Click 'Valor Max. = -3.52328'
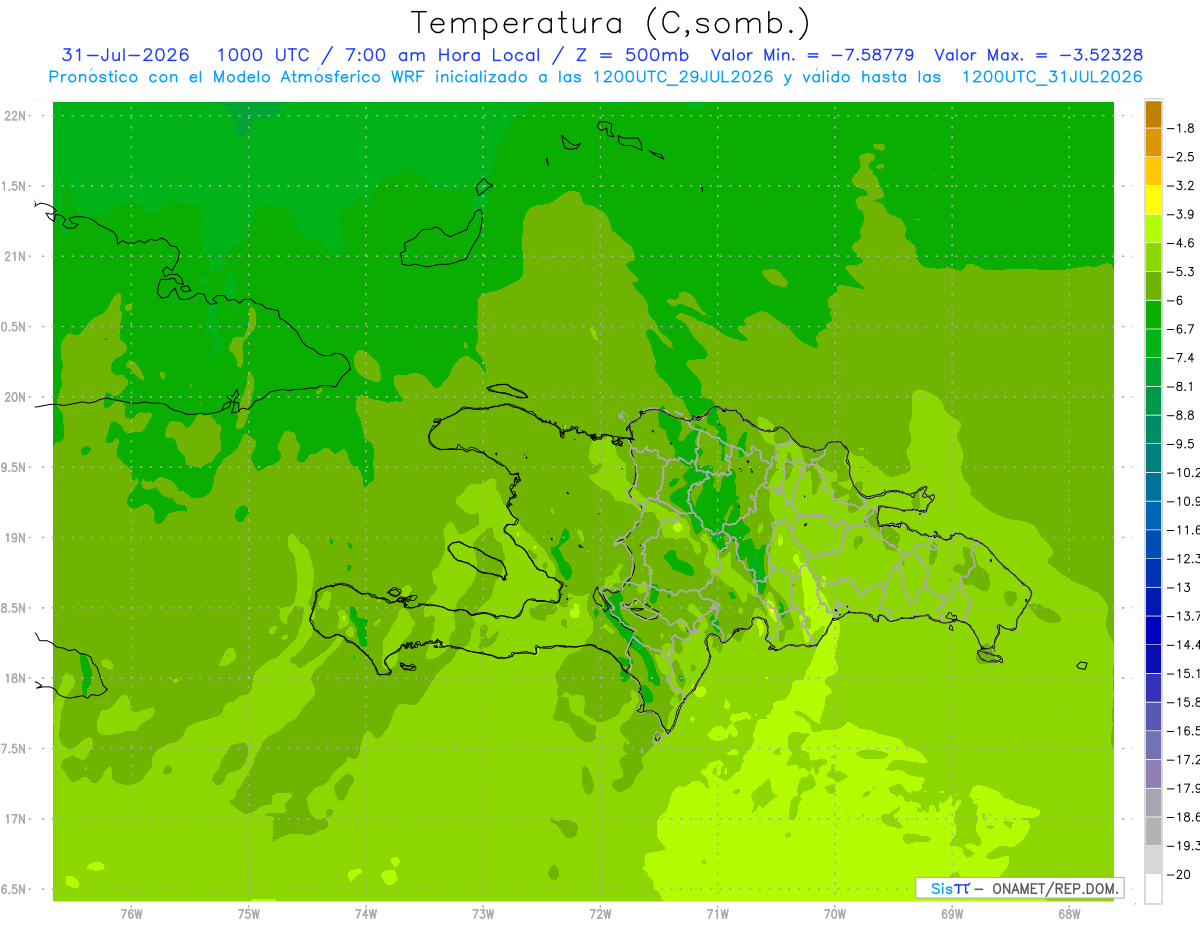The height and width of the screenshot is (927, 1200). coord(1039,55)
